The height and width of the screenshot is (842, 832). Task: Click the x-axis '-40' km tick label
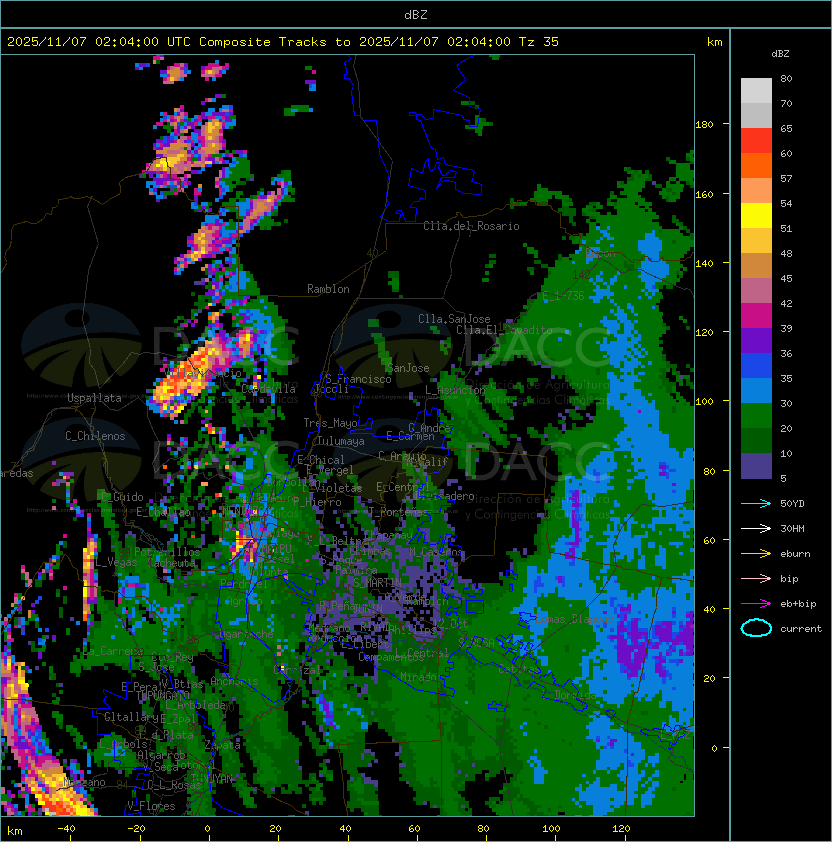66,828
